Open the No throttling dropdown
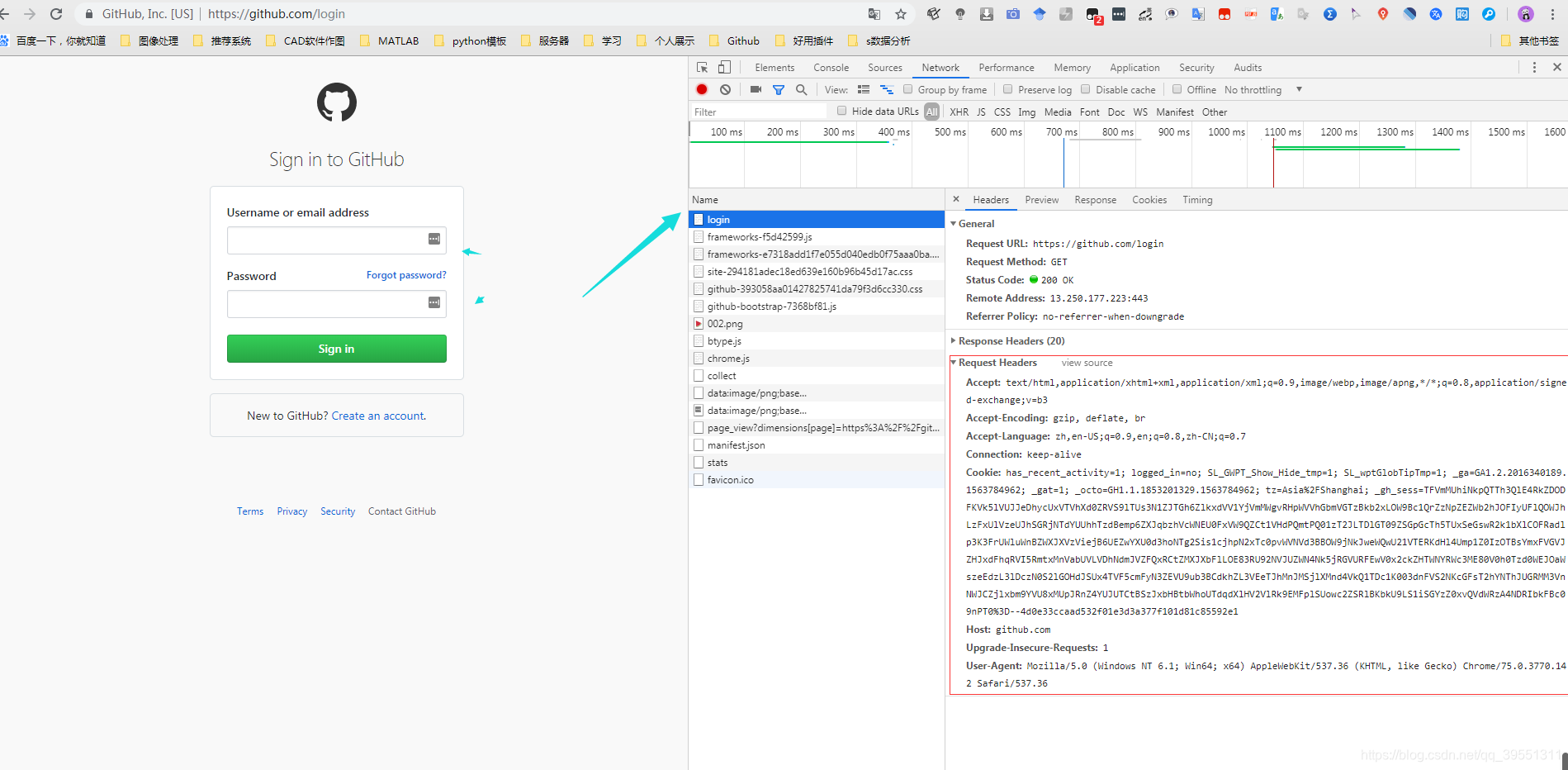Image resolution: width=1568 pixels, height=770 pixels. 1262,89
